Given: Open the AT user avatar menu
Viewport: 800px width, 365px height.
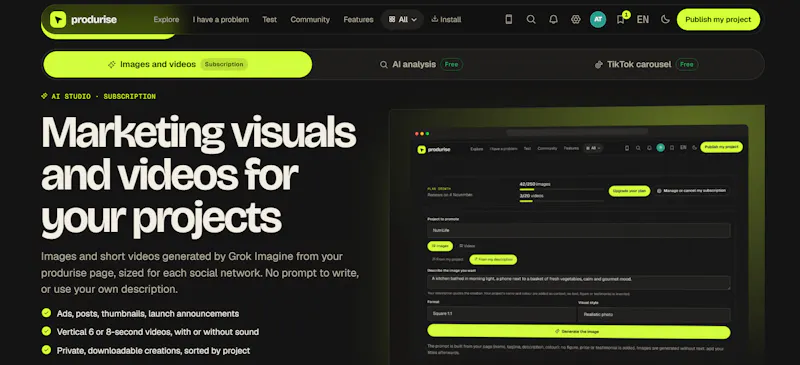Looking at the screenshot, I should pyautogui.click(x=598, y=19).
